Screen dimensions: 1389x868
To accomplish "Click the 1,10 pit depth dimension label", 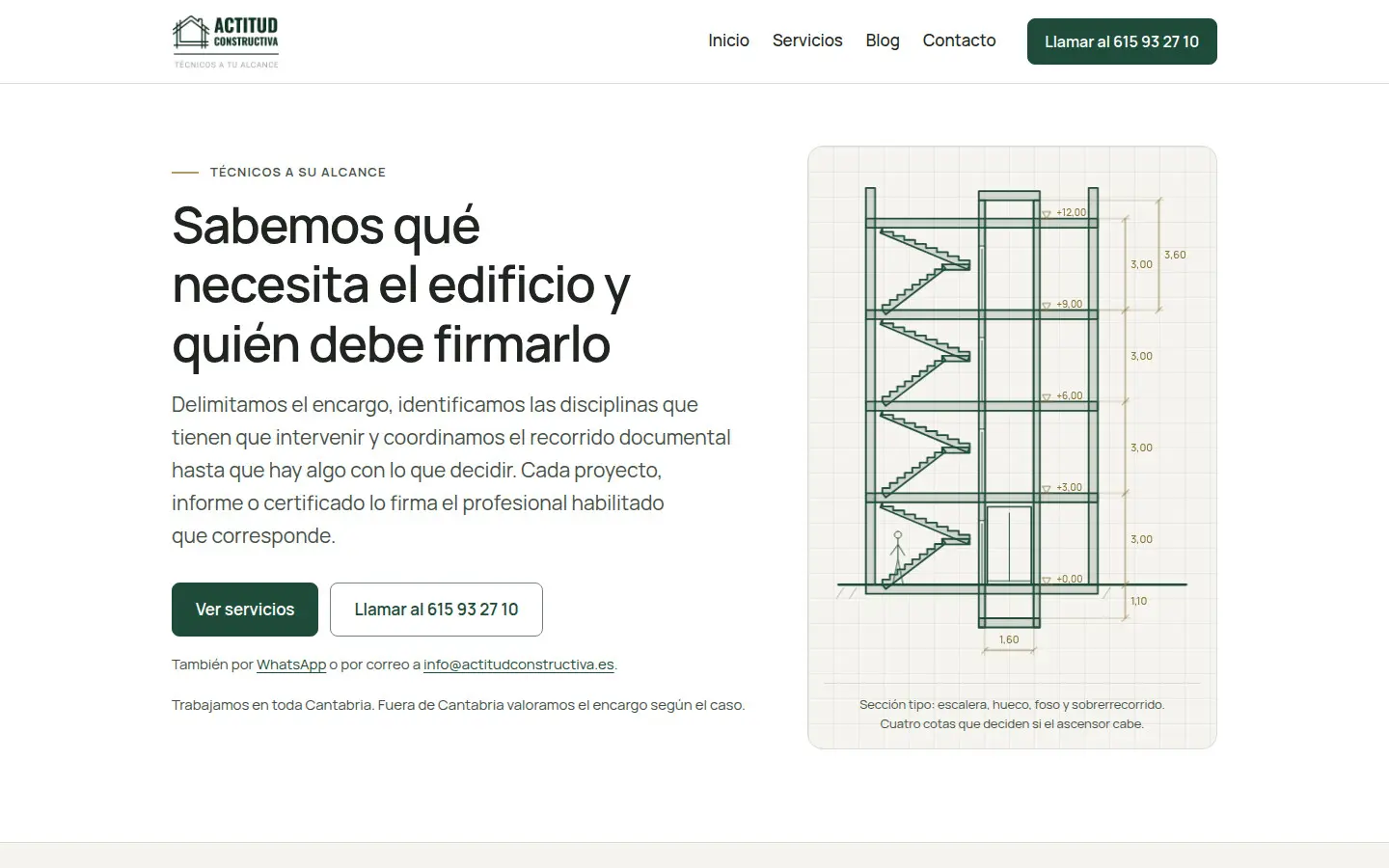I will pos(1139,601).
